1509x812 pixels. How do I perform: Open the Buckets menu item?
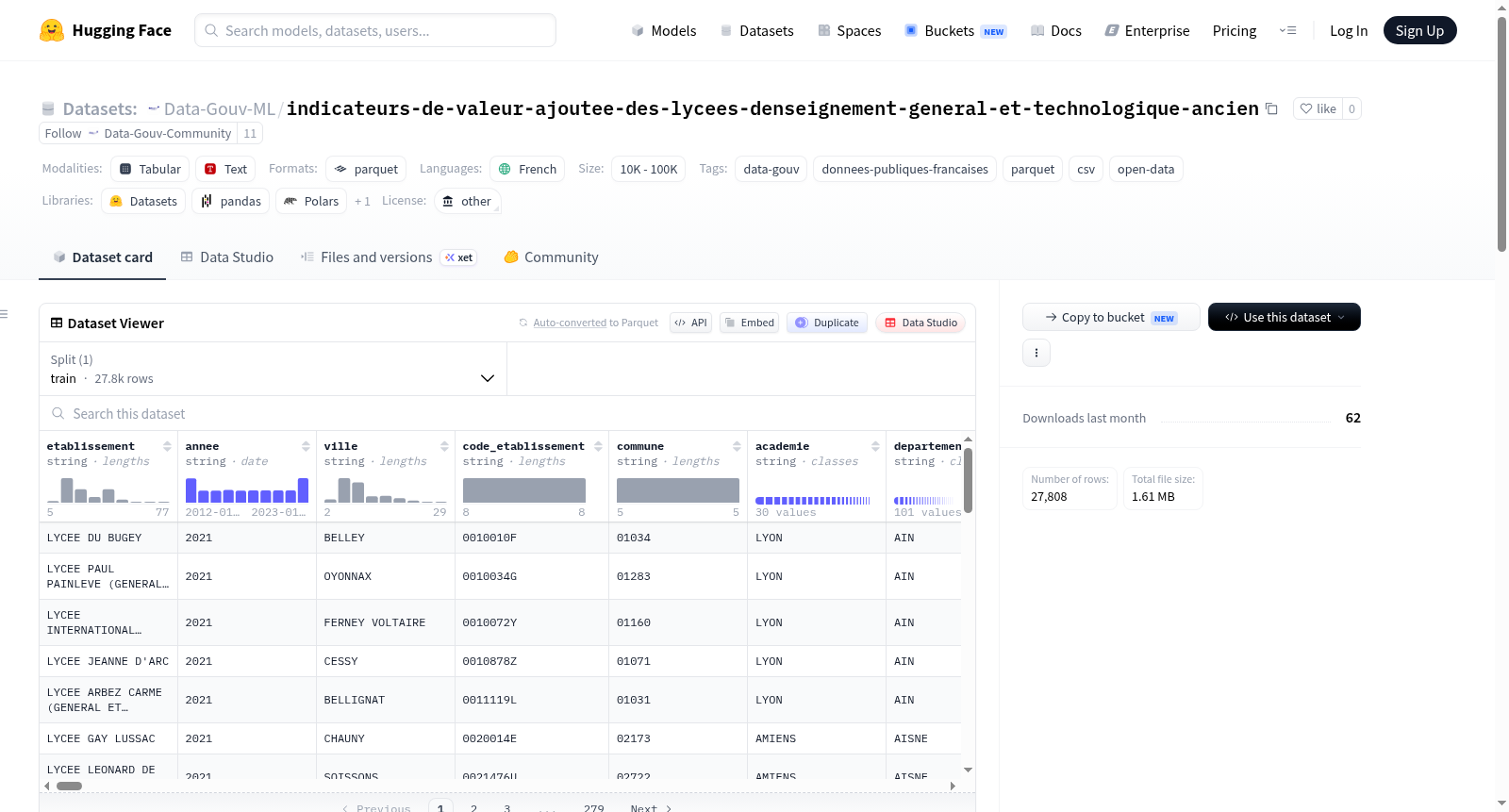tap(955, 30)
